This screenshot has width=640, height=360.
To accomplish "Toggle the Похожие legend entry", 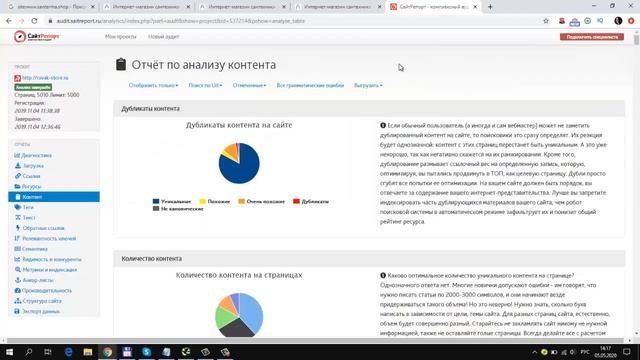I will coord(215,202).
